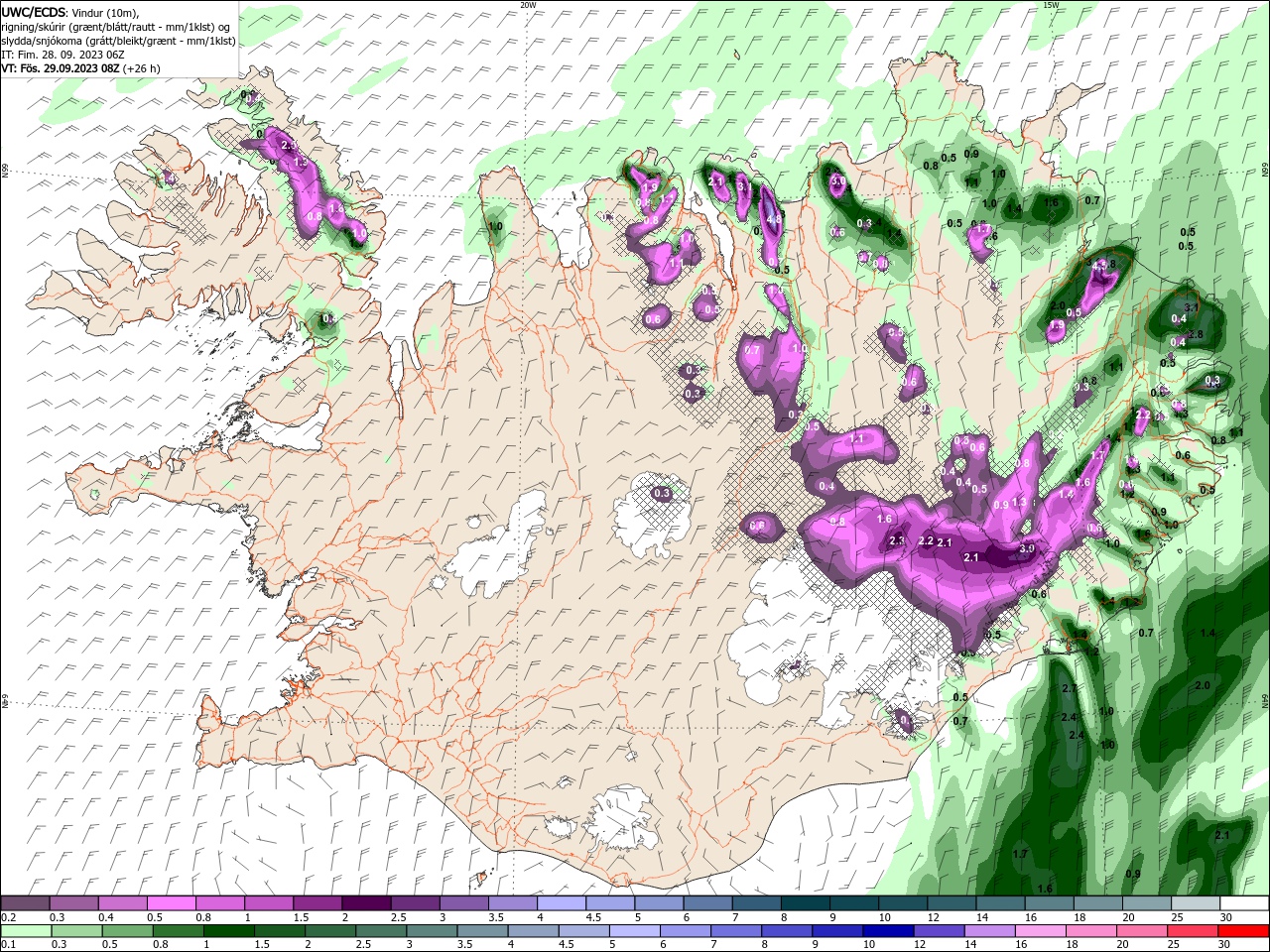The height and width of the screenshot is (952, 1270).
Task: Click the 'UWC/ECDS: Vindur (10m)' title line
Action: tap(70, 12)
